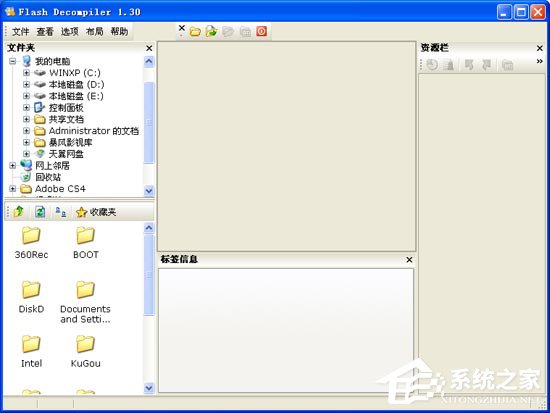Click the last disabled save icon in 资源栏

507,65
